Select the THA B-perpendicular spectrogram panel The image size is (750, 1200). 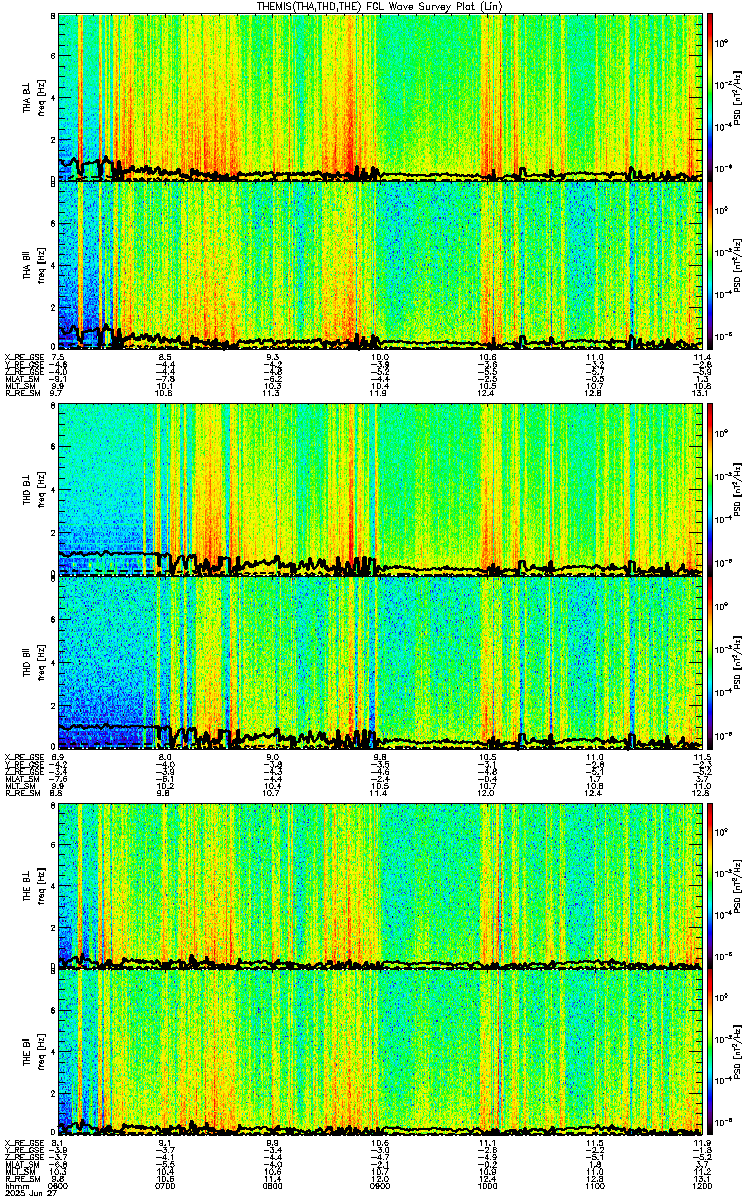point(379,97)
